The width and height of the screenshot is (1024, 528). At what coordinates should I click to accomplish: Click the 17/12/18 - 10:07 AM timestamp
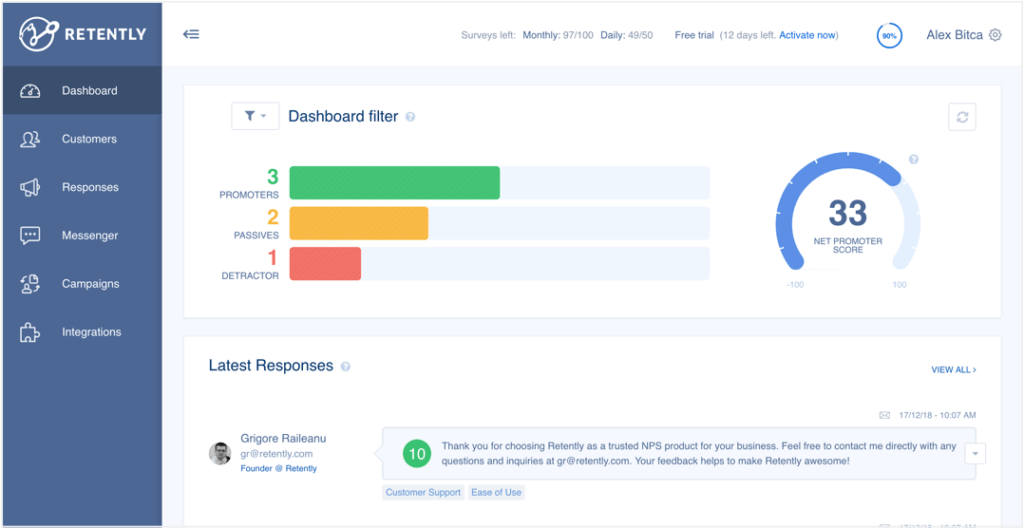(937, 415)
